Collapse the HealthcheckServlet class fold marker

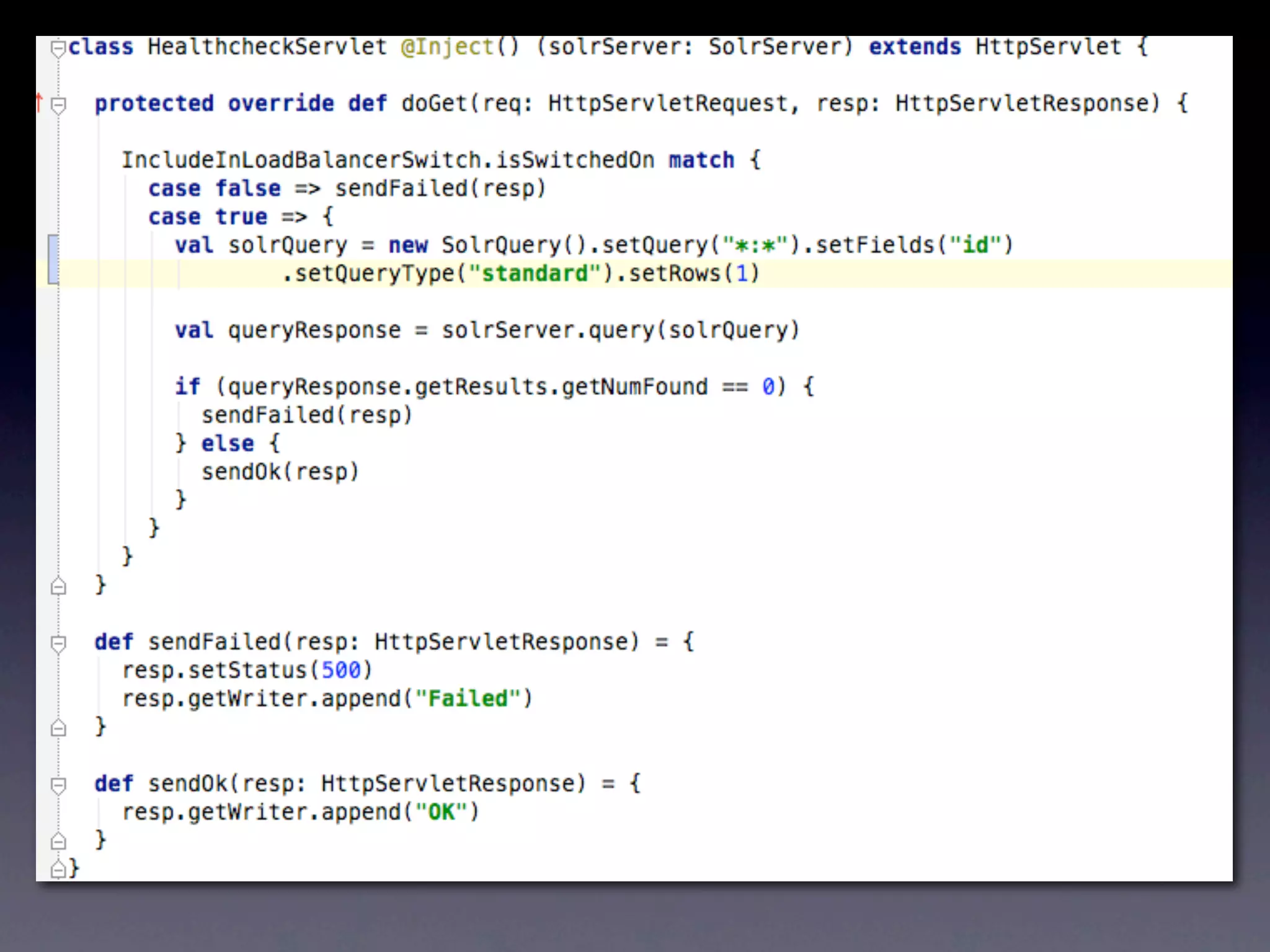(58, 48)
